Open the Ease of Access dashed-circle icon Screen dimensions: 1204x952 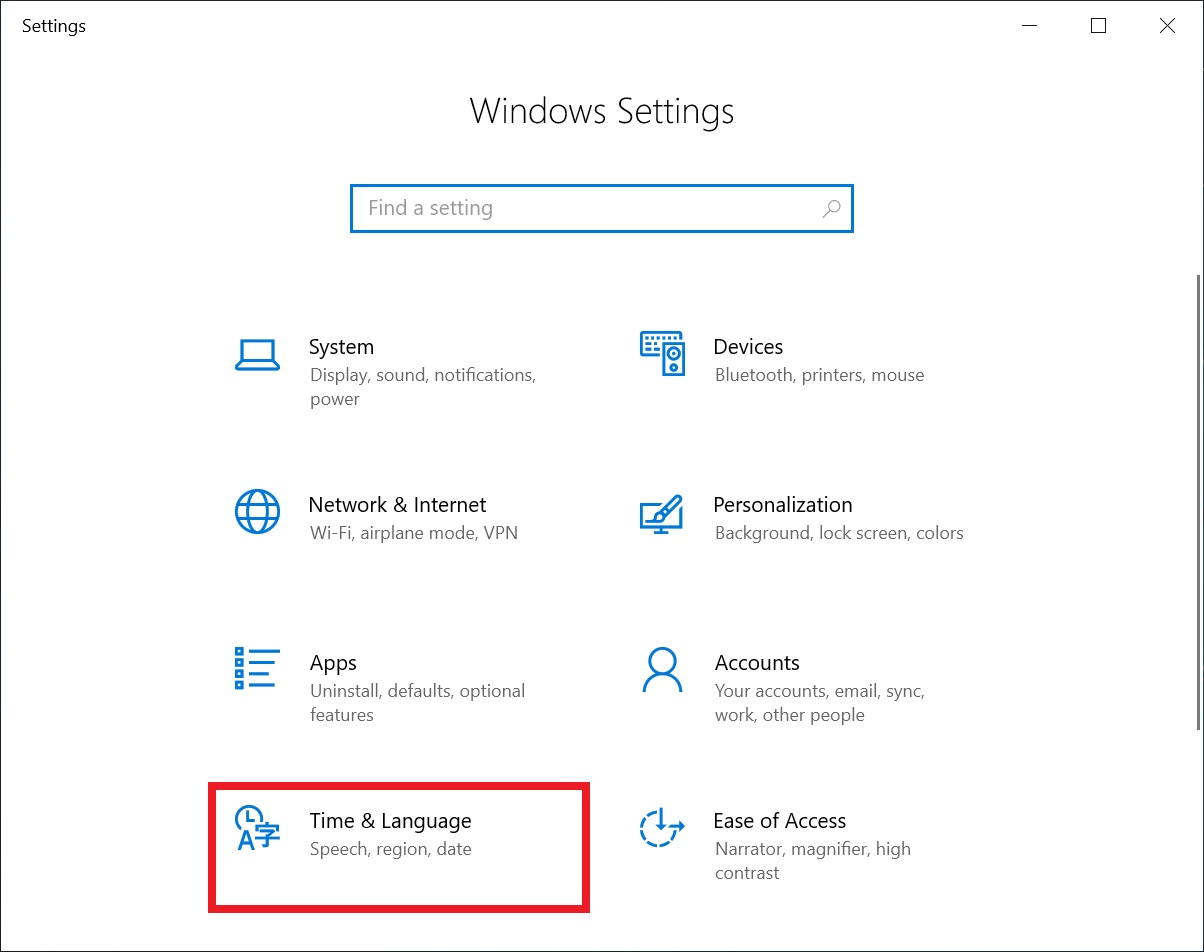661,827
